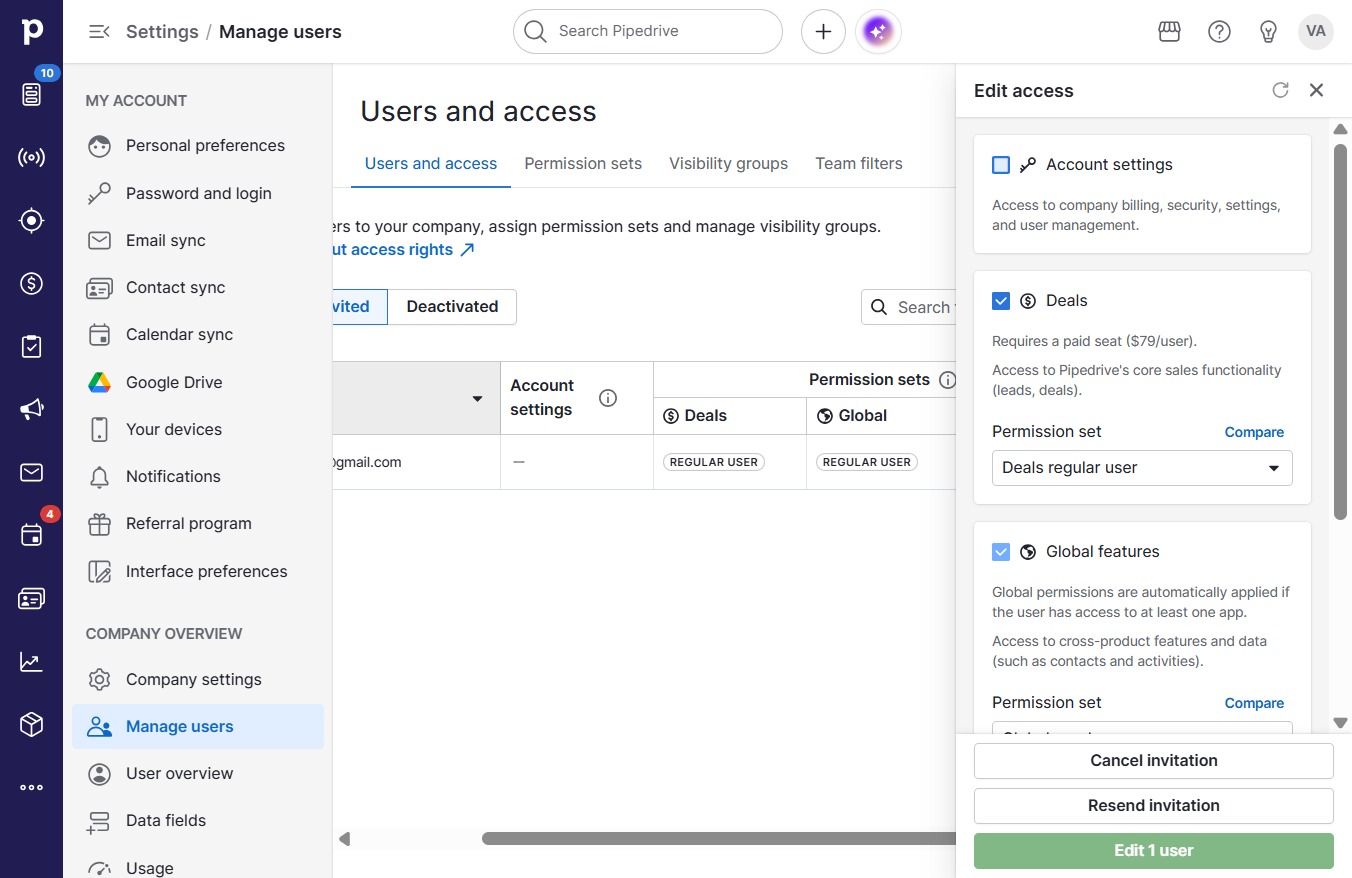Open the More ellipsis menu in left rail
Screen dimensions: 1352x878
coord(31,787)
